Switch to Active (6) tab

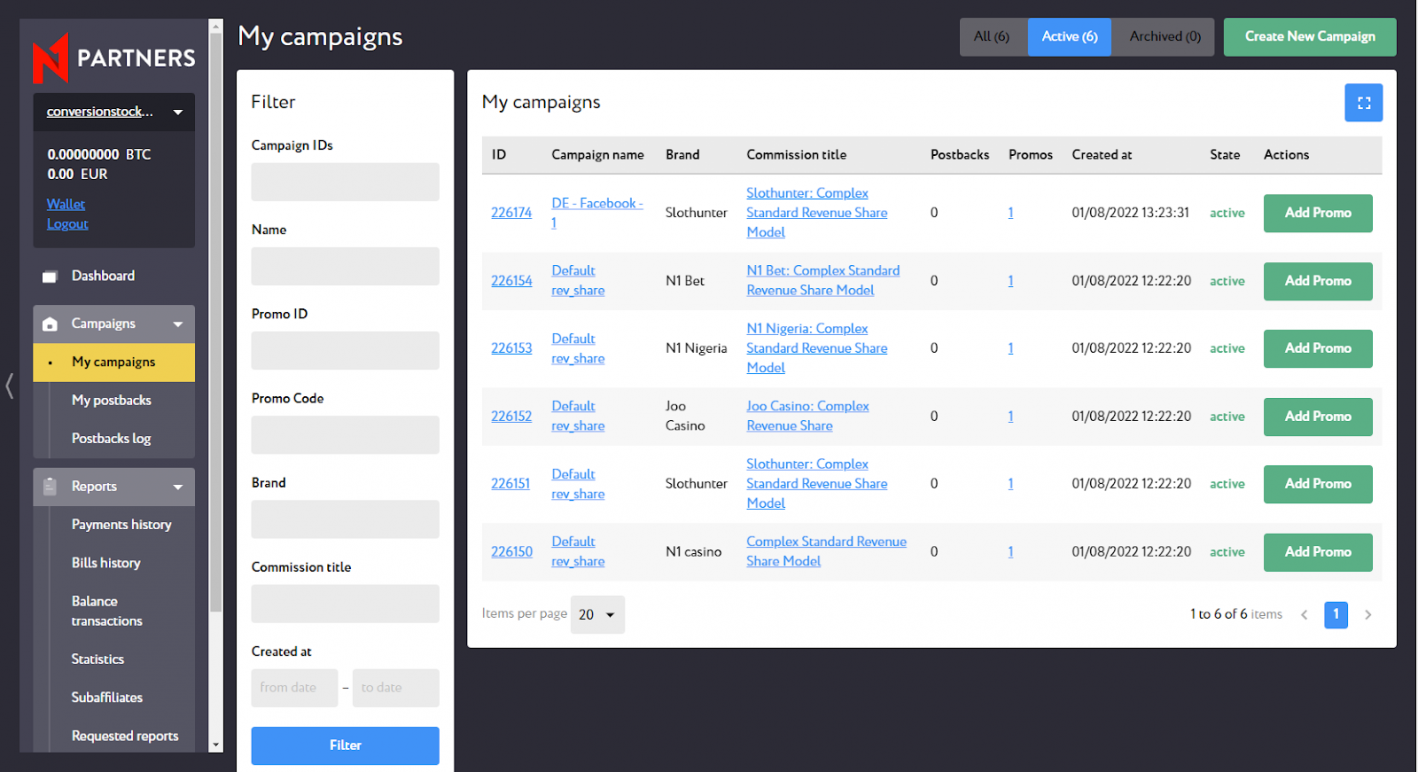coord(1069,37)
